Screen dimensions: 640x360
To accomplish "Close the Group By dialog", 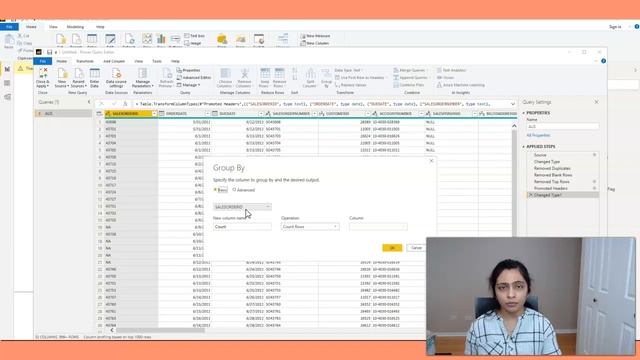I will pyautogui.click(x=431, y=161).
